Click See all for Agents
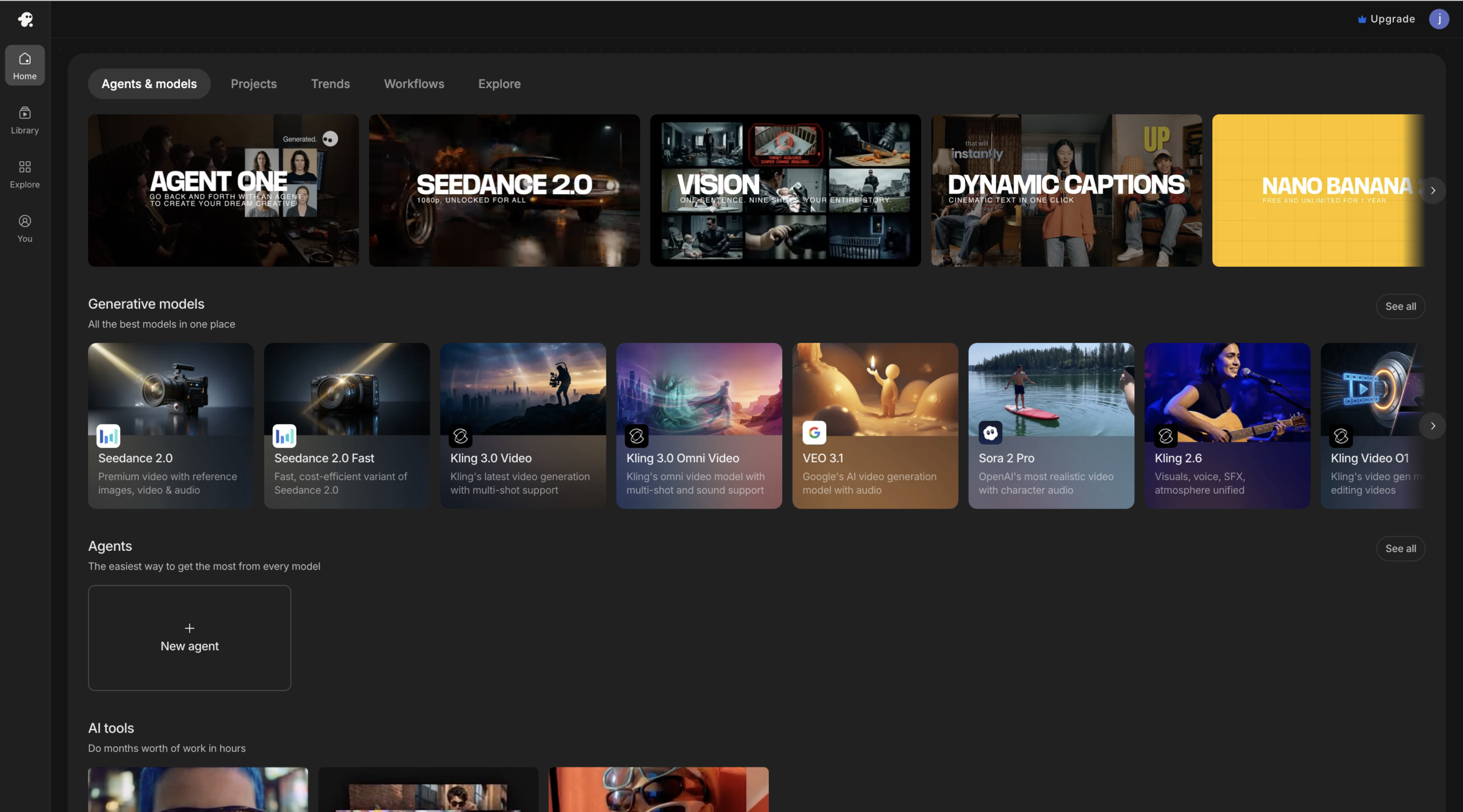 pos(1401,549)
